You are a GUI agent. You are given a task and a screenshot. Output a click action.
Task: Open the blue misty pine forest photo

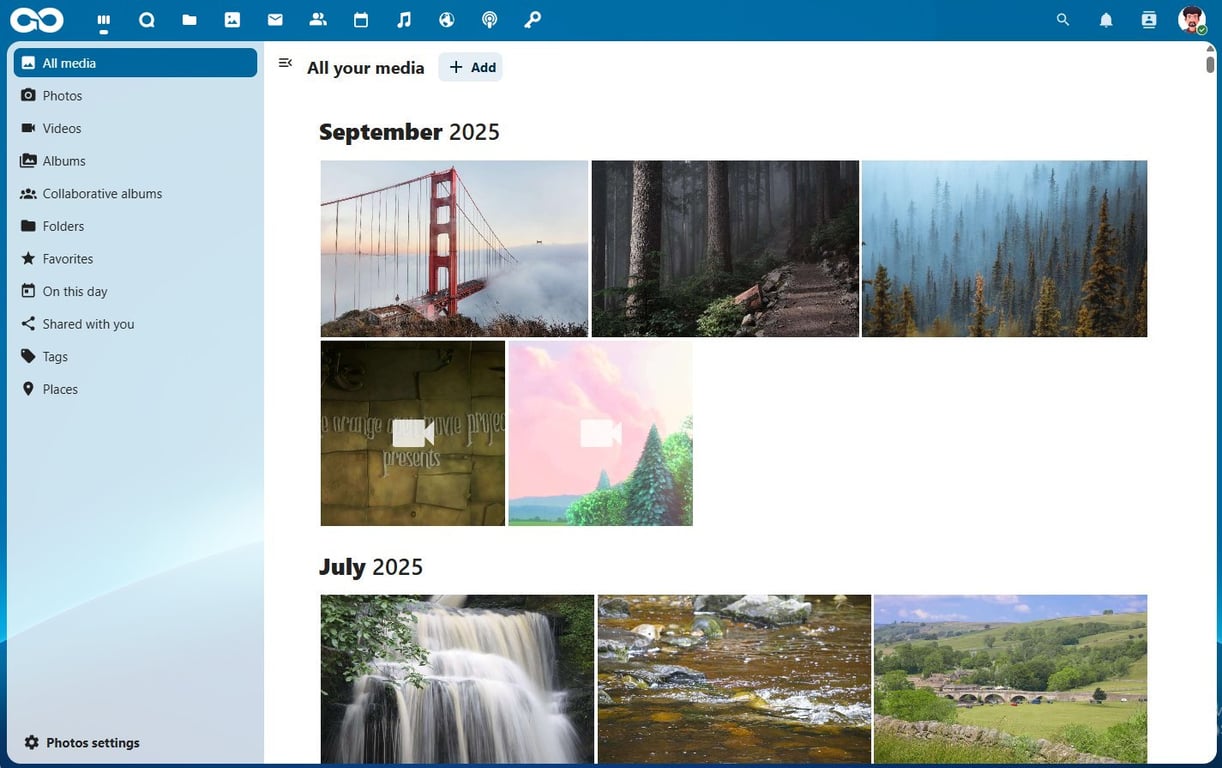point(1004,249)
